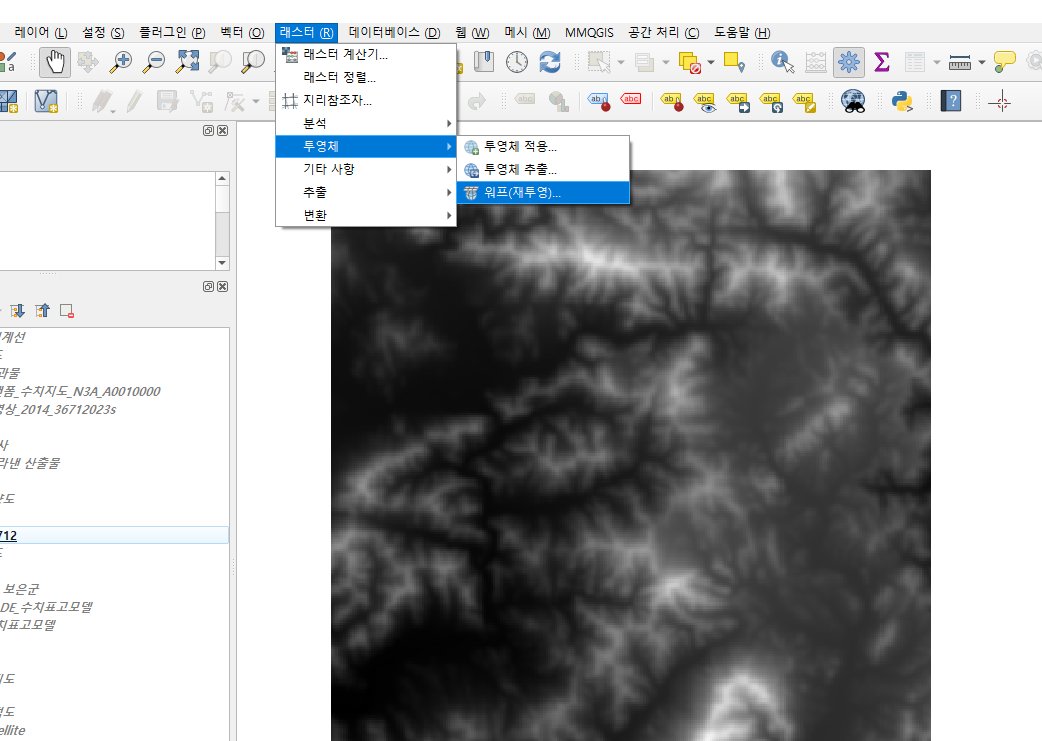
Task: Click the Map Tips speech bubble icon
Action: coord(1004,62)
